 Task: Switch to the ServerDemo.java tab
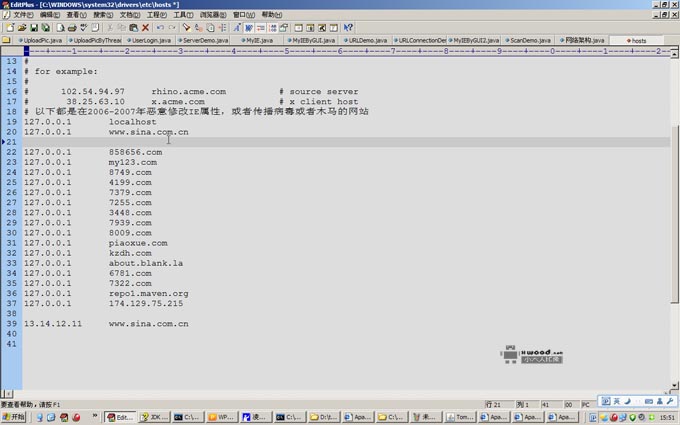click(203, 40)
